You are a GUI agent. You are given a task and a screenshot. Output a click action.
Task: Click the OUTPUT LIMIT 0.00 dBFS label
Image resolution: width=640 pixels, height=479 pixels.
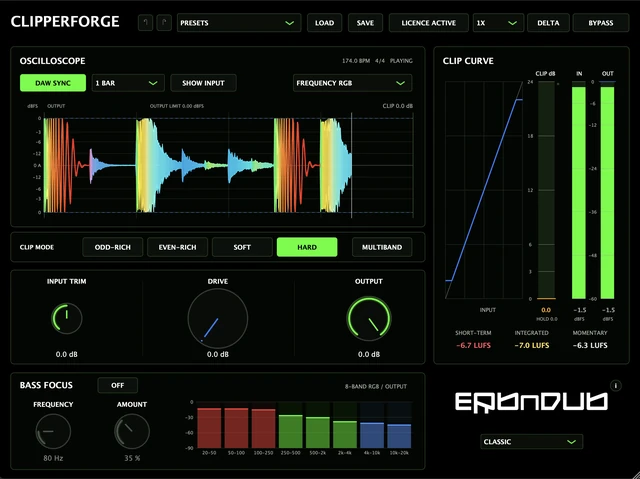point(177,106)
